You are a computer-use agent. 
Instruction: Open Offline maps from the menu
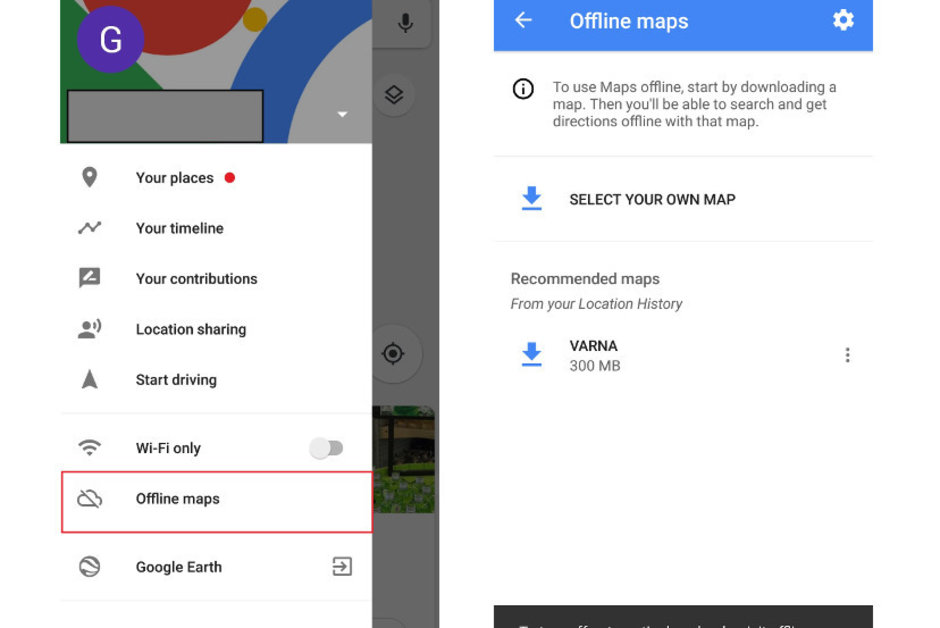[216, 502]
